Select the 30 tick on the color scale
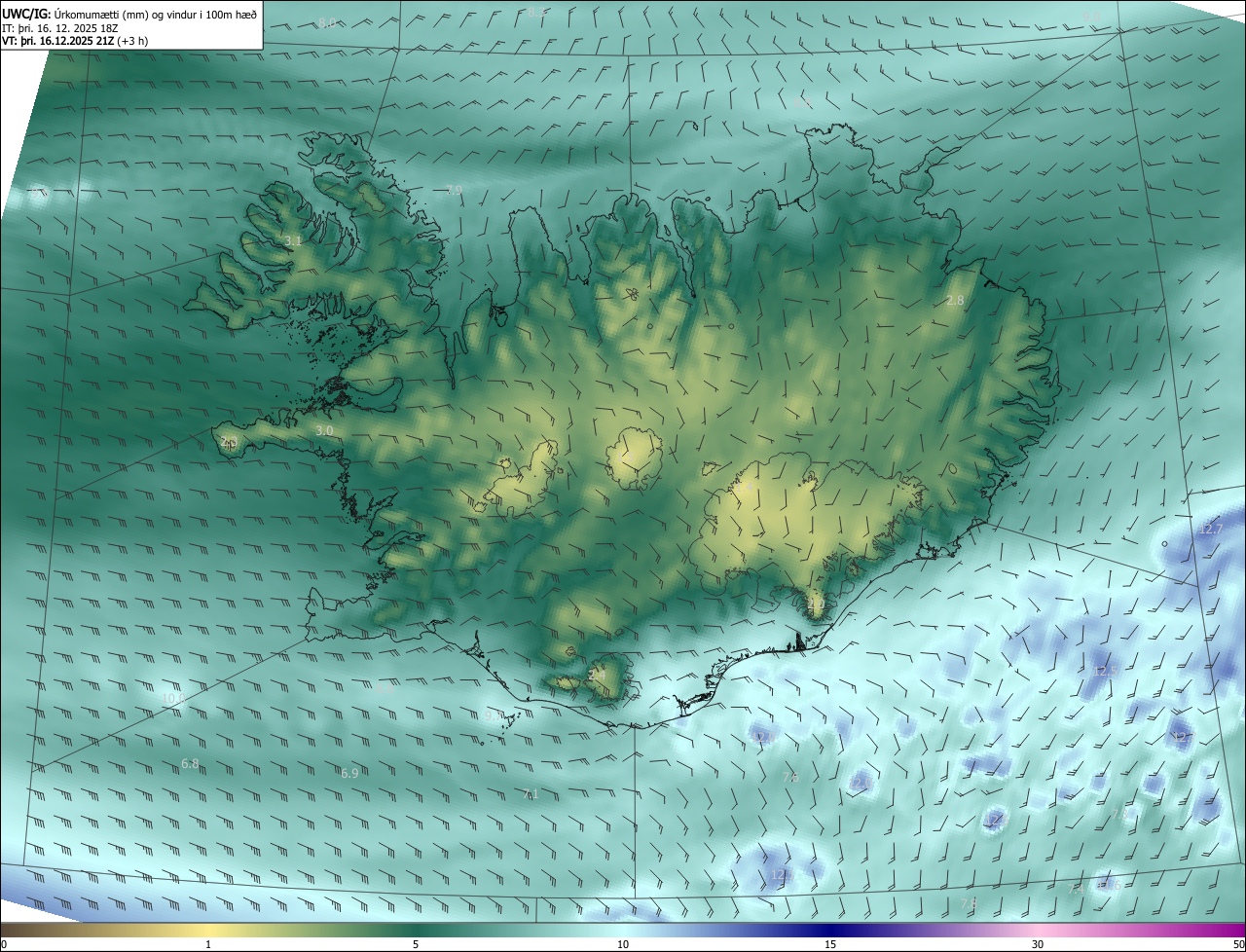The height and width of the screenshot is (952, 1246). 1038,944
